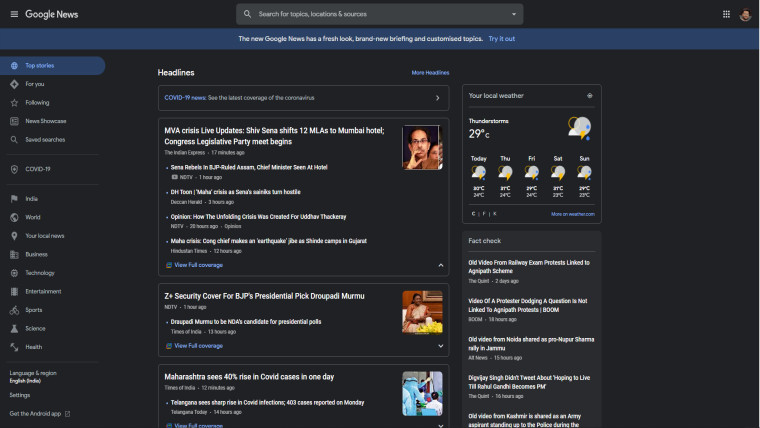760x428 pixels.
Task: Click the India flag icon
Action: coord(14,199)
